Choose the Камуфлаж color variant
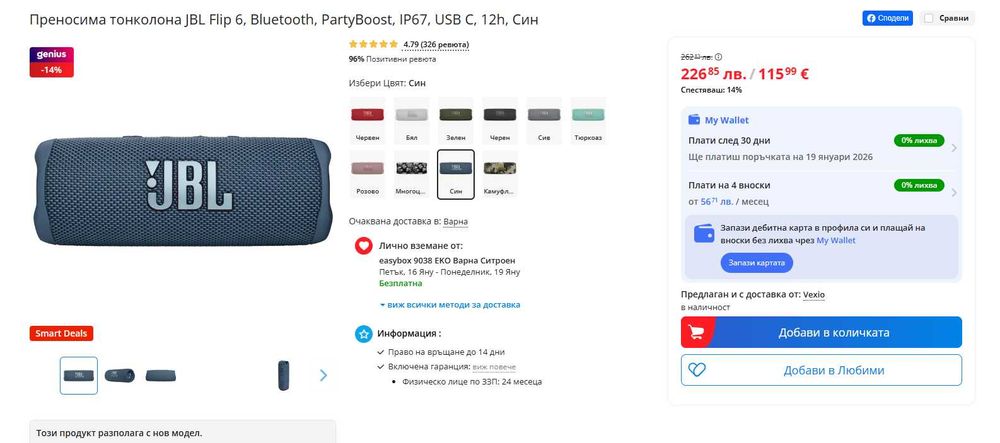The height and width of the screenshot is (443, 1000). 500,174
